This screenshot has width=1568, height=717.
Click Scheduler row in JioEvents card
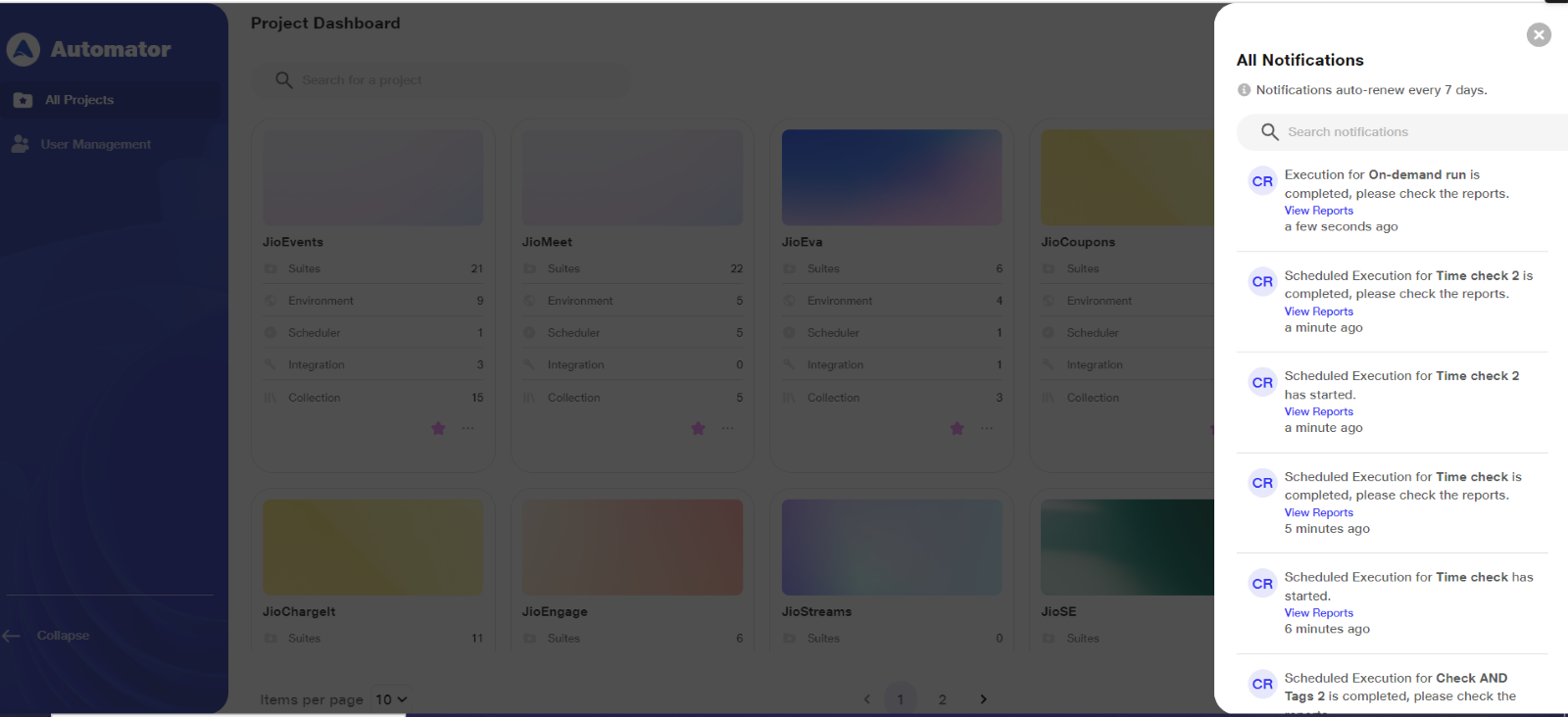point(373,333)
